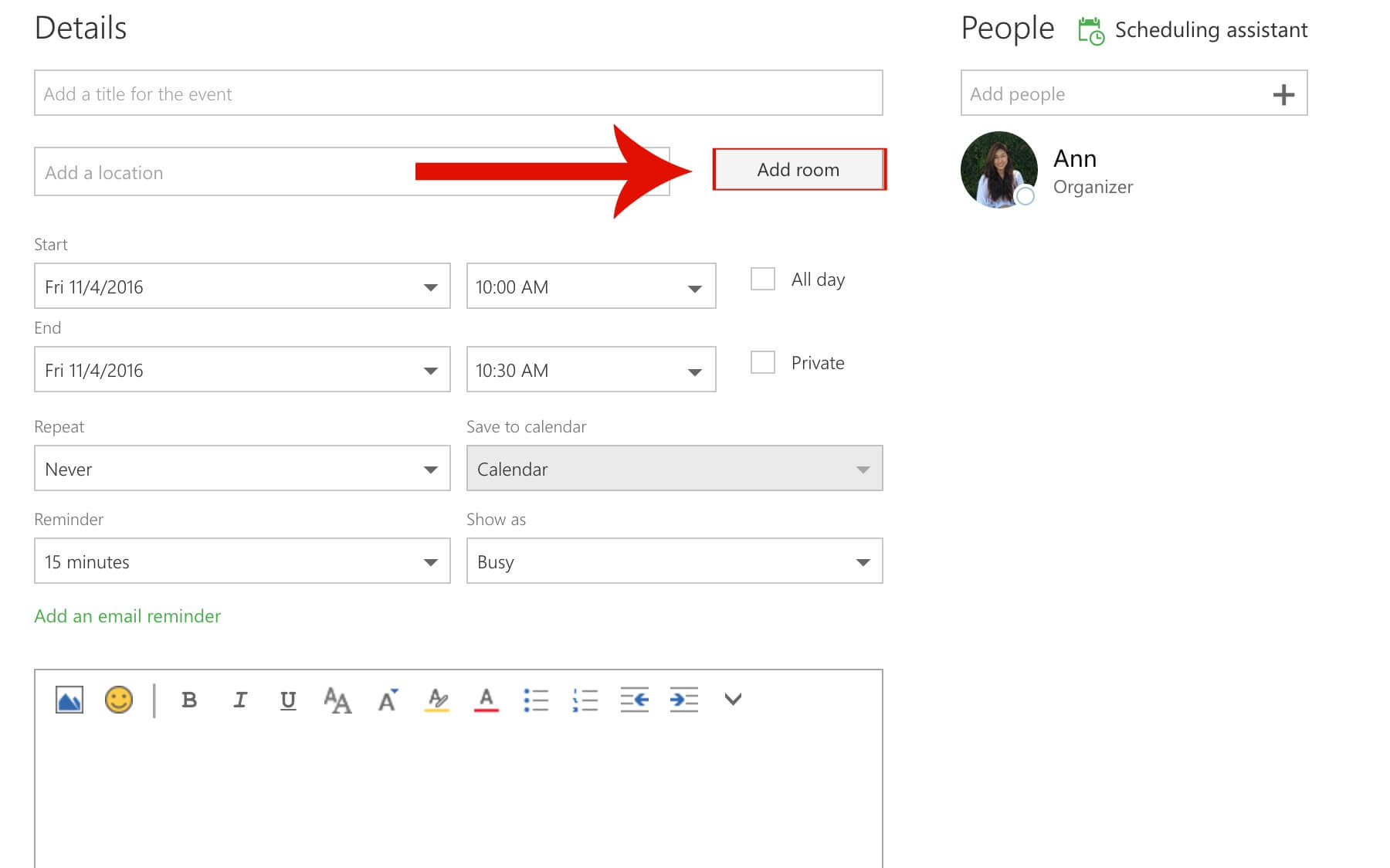The width and height of the screenshot is (1390, 868).
Task: Expand more formatting options chevron
Action: coord(732,700)
